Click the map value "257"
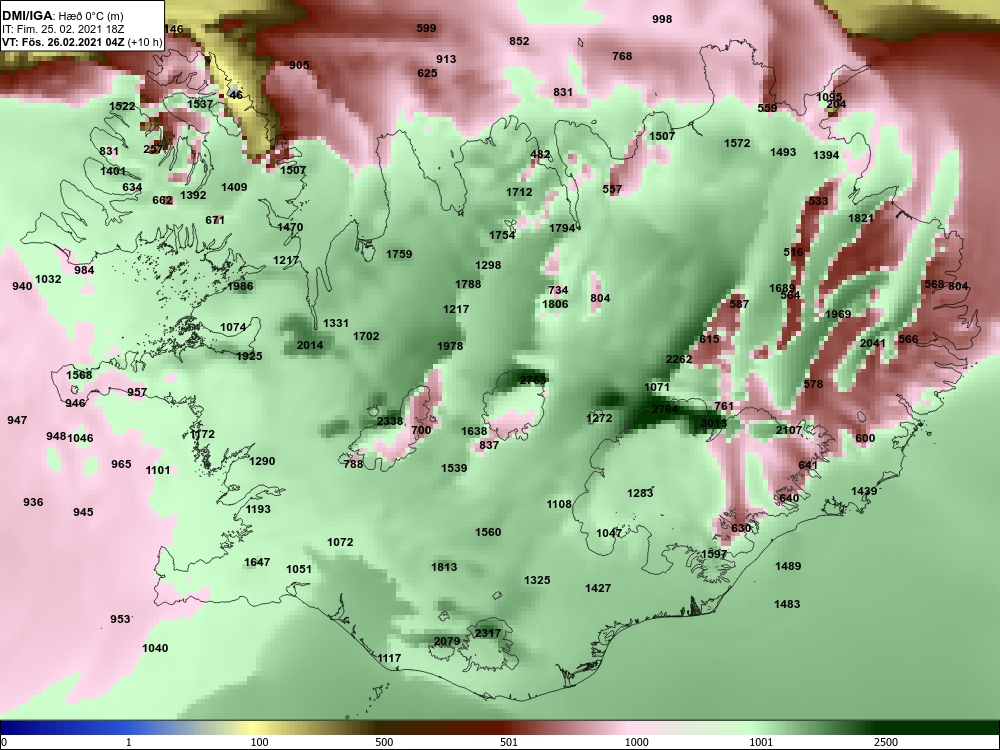 pos(153,149)
